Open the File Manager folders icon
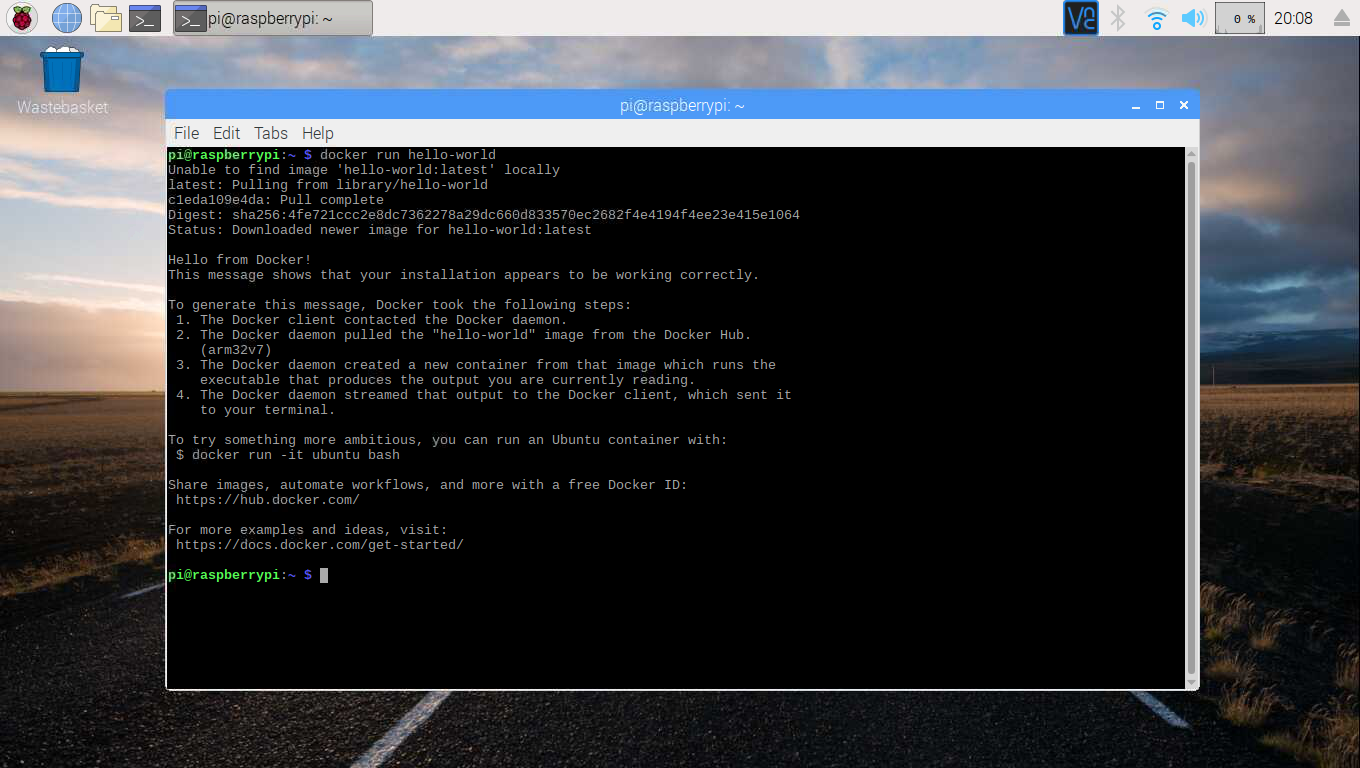Screen dimensions: 1360x768 pos(106,18)
